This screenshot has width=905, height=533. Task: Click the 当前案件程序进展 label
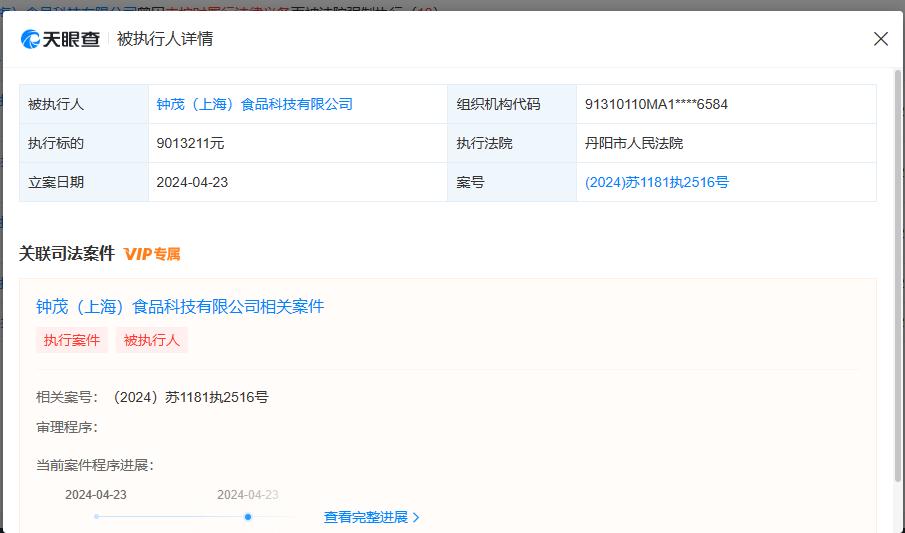pyautogui.click(x=95, y=465)
